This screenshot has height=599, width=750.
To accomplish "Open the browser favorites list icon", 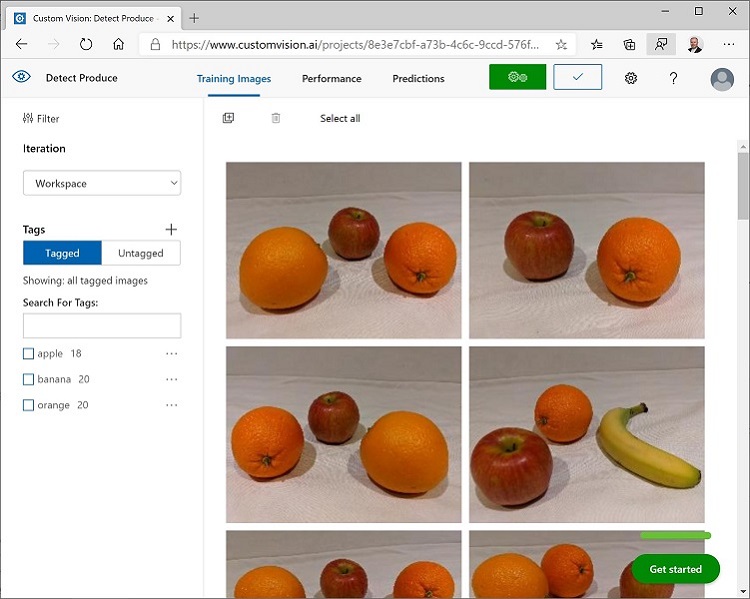I will pos(596,44).
